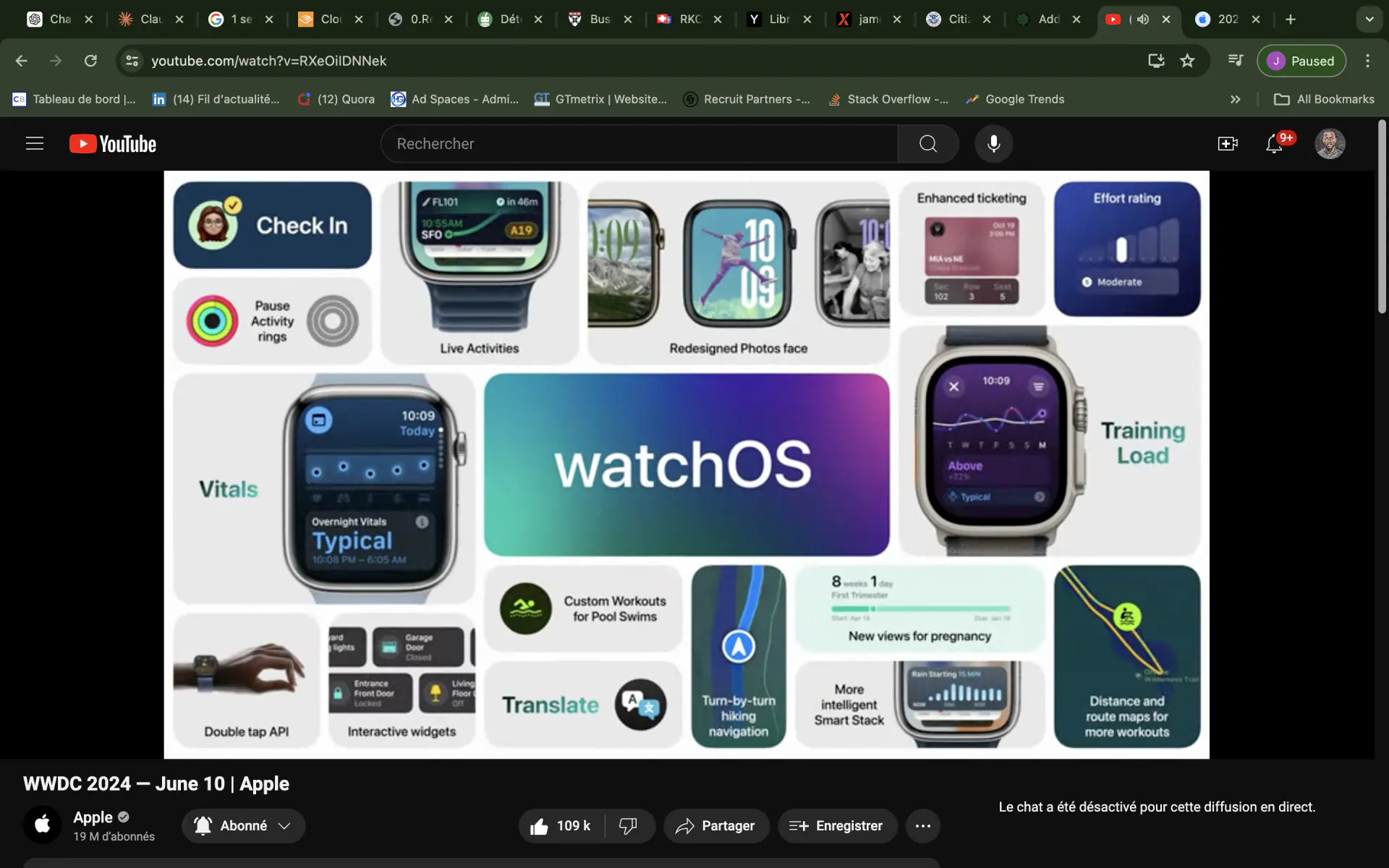Image resolution: width=1389 pixels, height=868 pixels.
Task: Open Apple channel name link
Action: [x=93, y=817]
